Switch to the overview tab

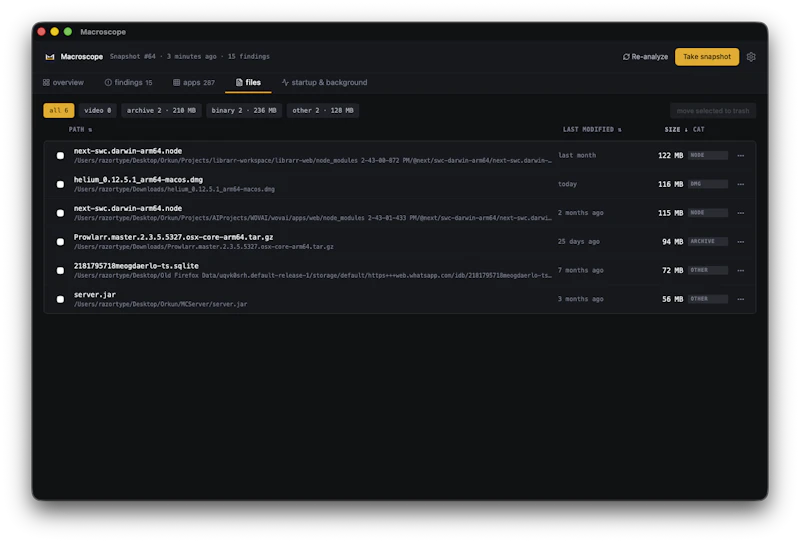click(x=63, y=82)
